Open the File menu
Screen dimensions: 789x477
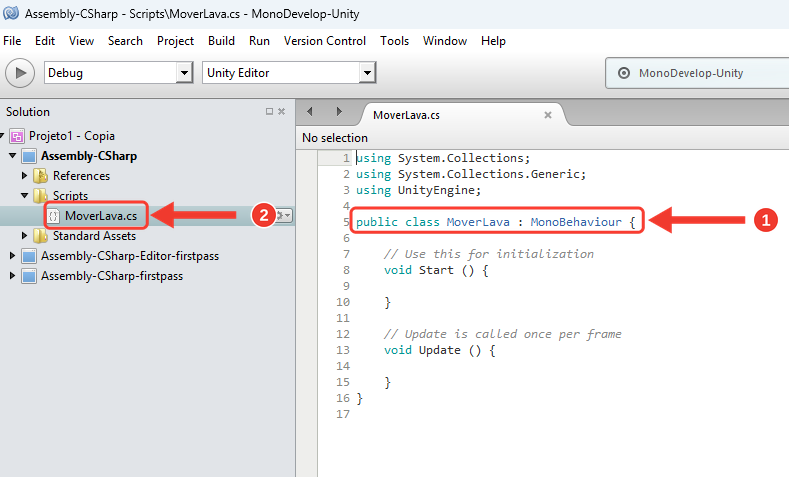12,41
